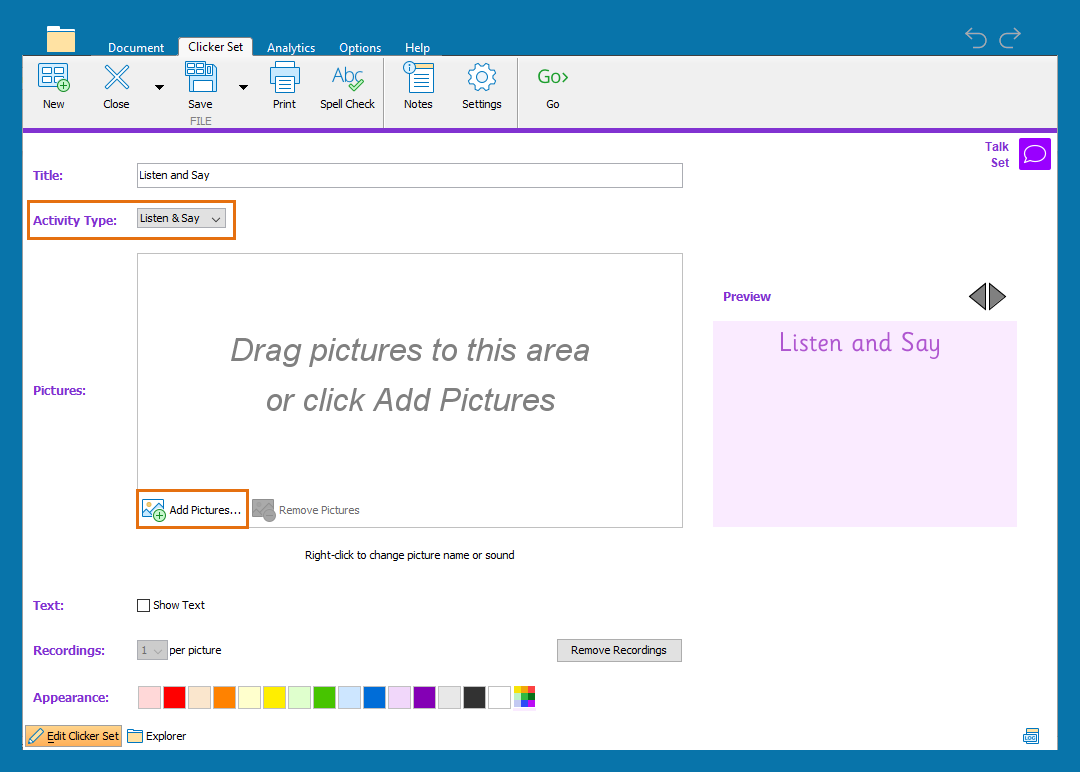The width and height of the screenshot is (1080, 772).
Task: Click the undo arrow at top right
Action: (976, 38)
